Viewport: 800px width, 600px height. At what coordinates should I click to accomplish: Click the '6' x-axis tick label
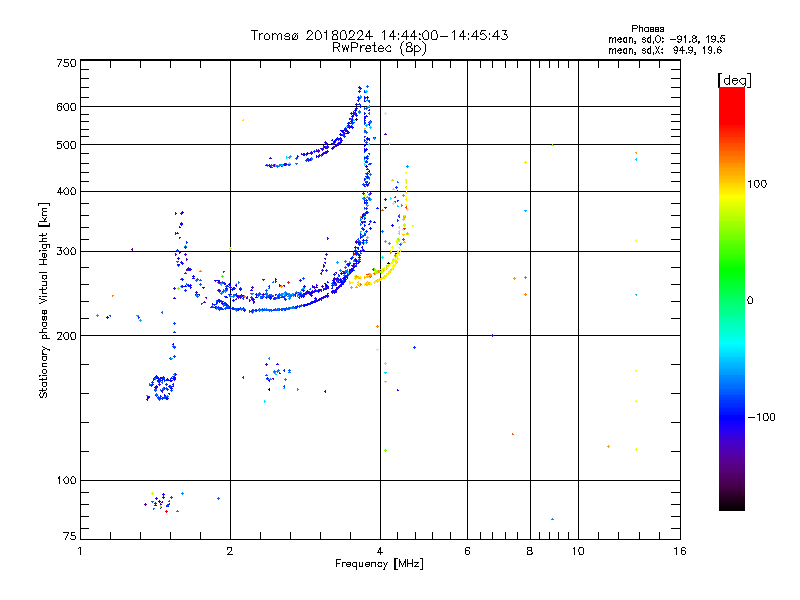coord(467,551)
